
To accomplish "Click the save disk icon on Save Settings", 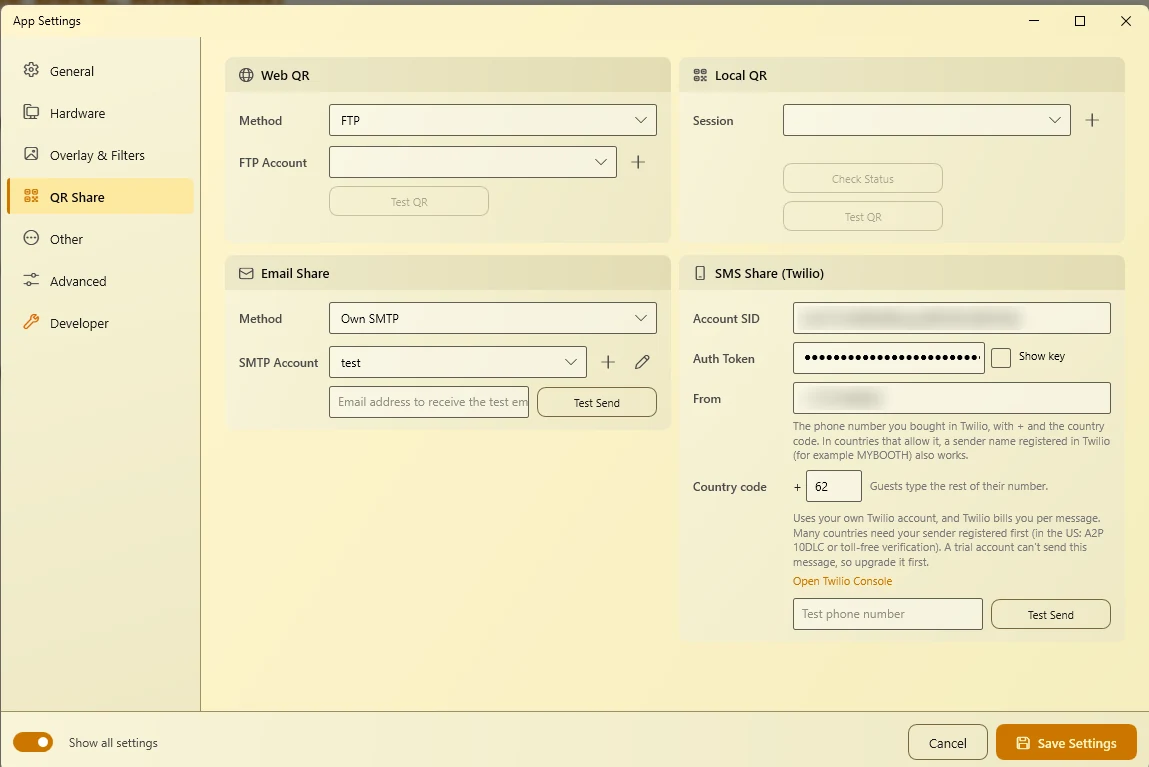I will [x=1023, y=743].
